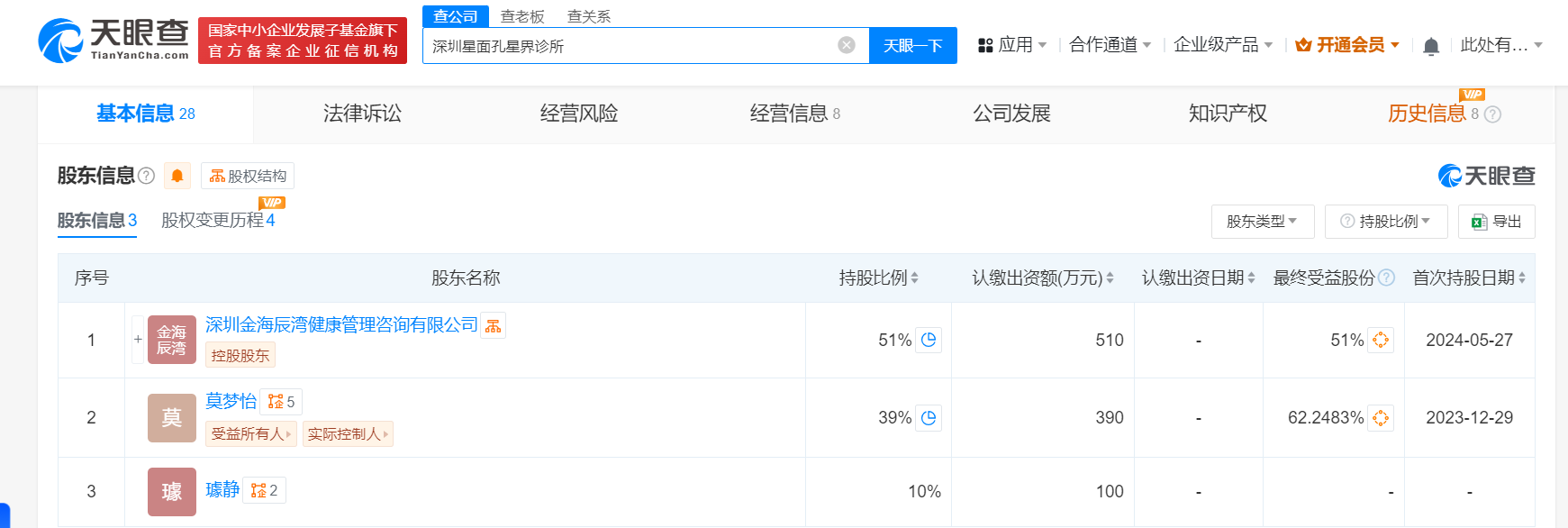Open the 股东类型 filter dropdown
This screenshot has height=528, width=1568.
coord(1261,222)
